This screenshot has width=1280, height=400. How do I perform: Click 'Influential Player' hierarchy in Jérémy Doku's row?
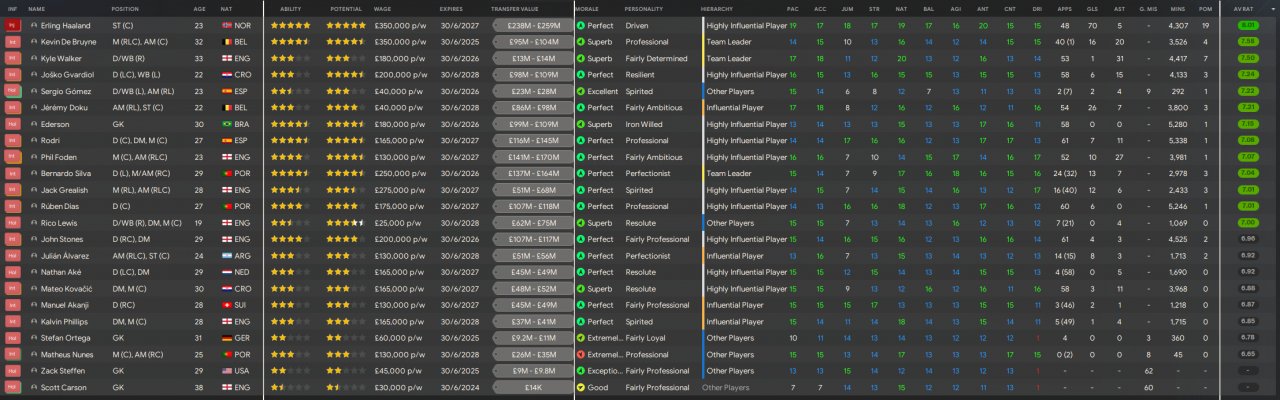coord(735,108)
